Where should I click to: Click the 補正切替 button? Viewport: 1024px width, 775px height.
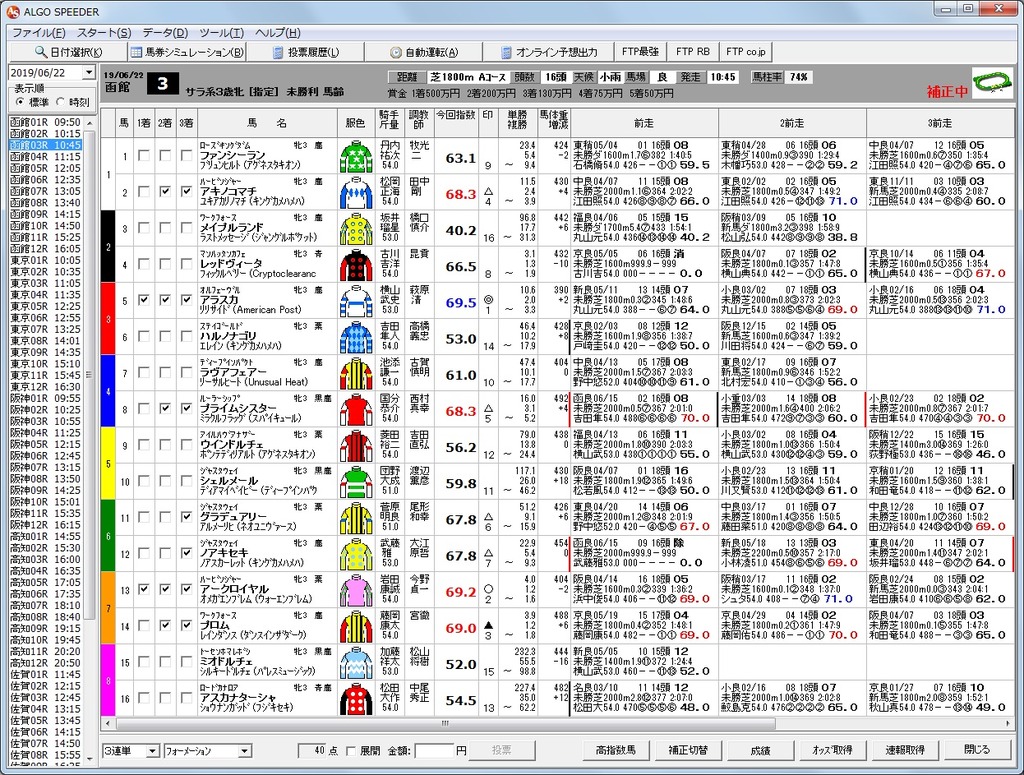688,750
